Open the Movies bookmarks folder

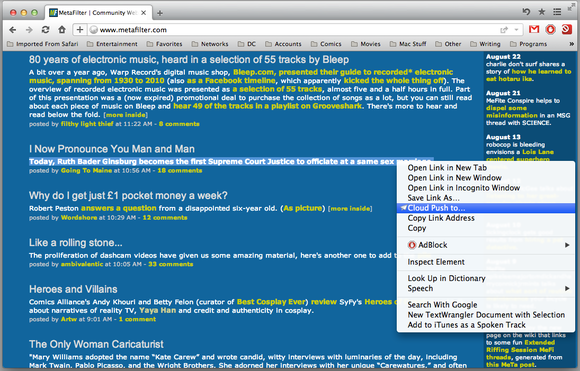click(x=366, y=44)
